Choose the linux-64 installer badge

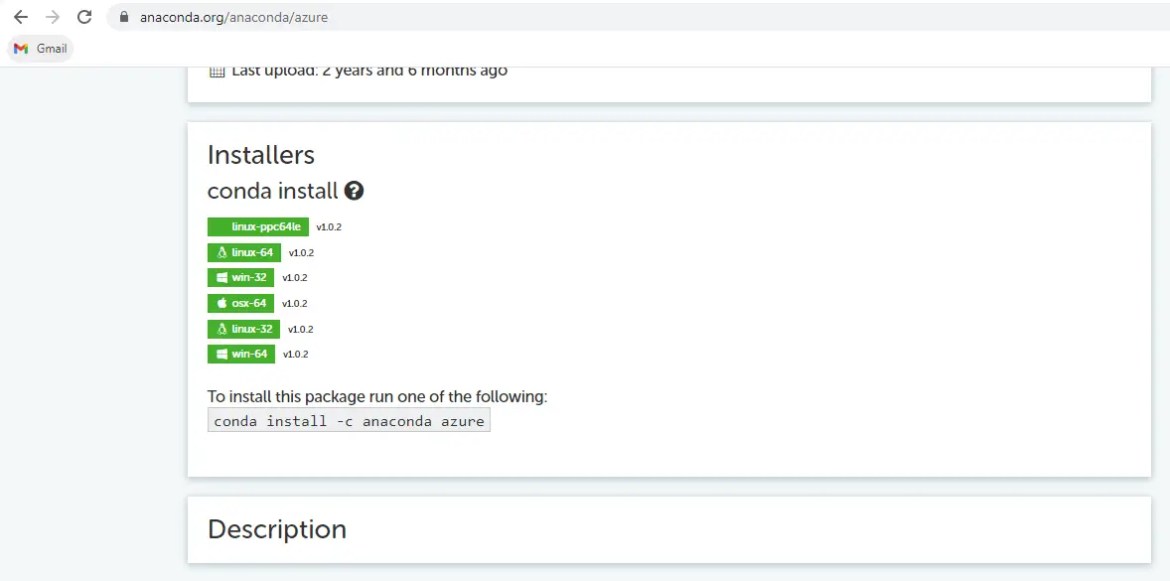coord(244,253)
